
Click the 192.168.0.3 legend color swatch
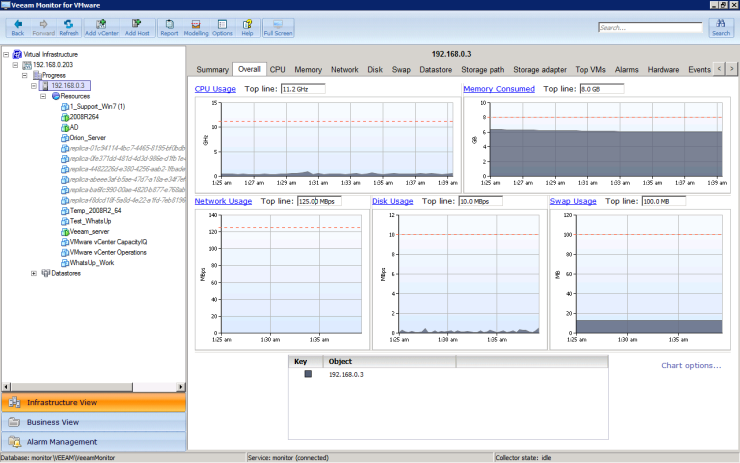[308, 374]
